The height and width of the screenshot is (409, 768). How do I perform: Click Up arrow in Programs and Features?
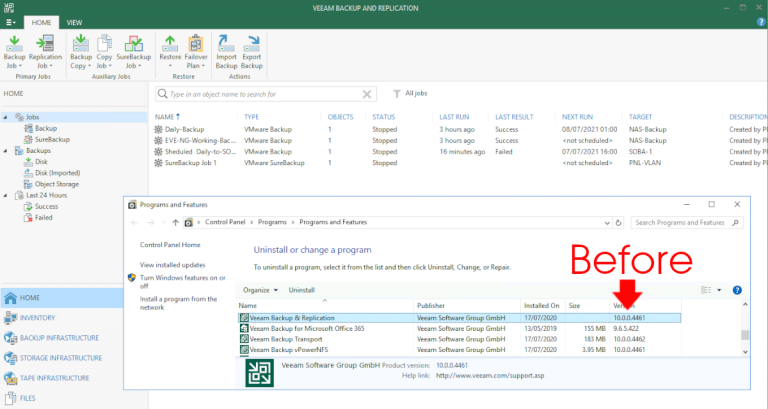click(175, 222)
